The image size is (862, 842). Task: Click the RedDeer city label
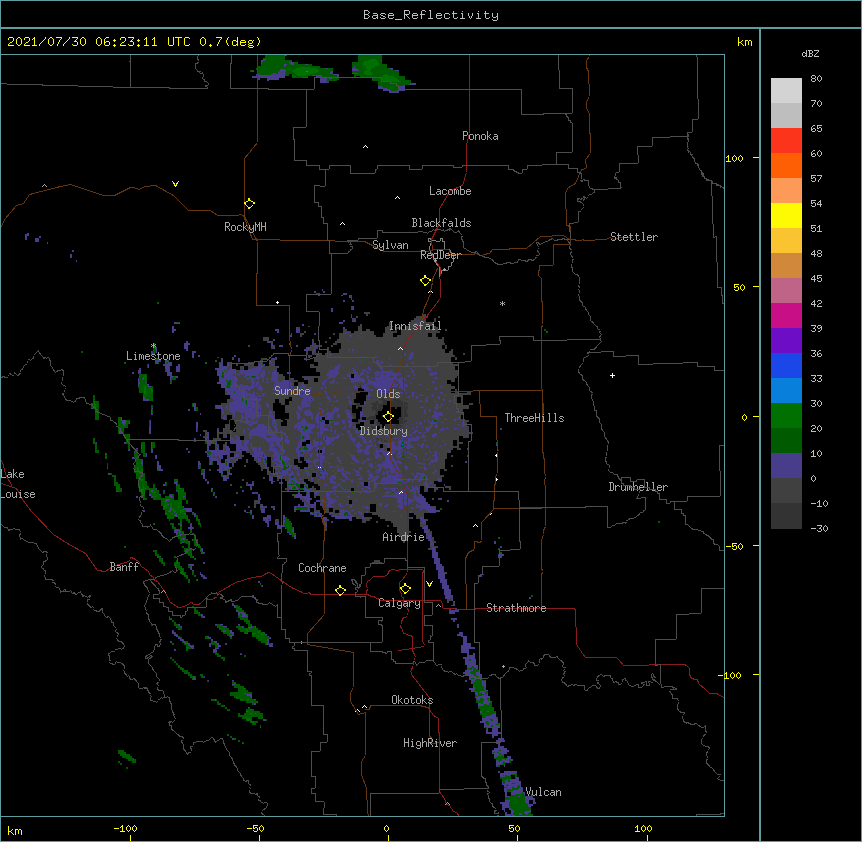click(440, 255)
